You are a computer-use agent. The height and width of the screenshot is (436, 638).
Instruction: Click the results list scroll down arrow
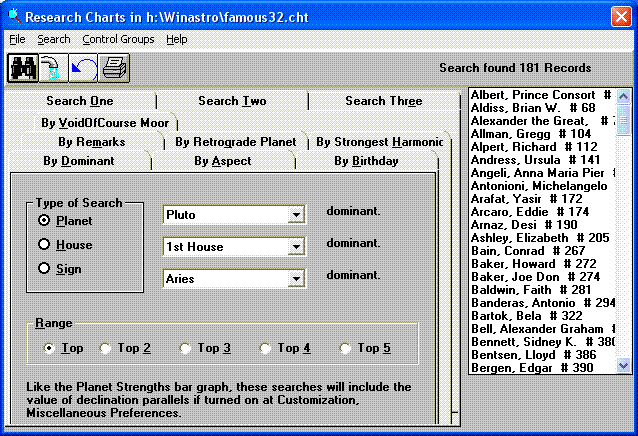click(624, 367)
